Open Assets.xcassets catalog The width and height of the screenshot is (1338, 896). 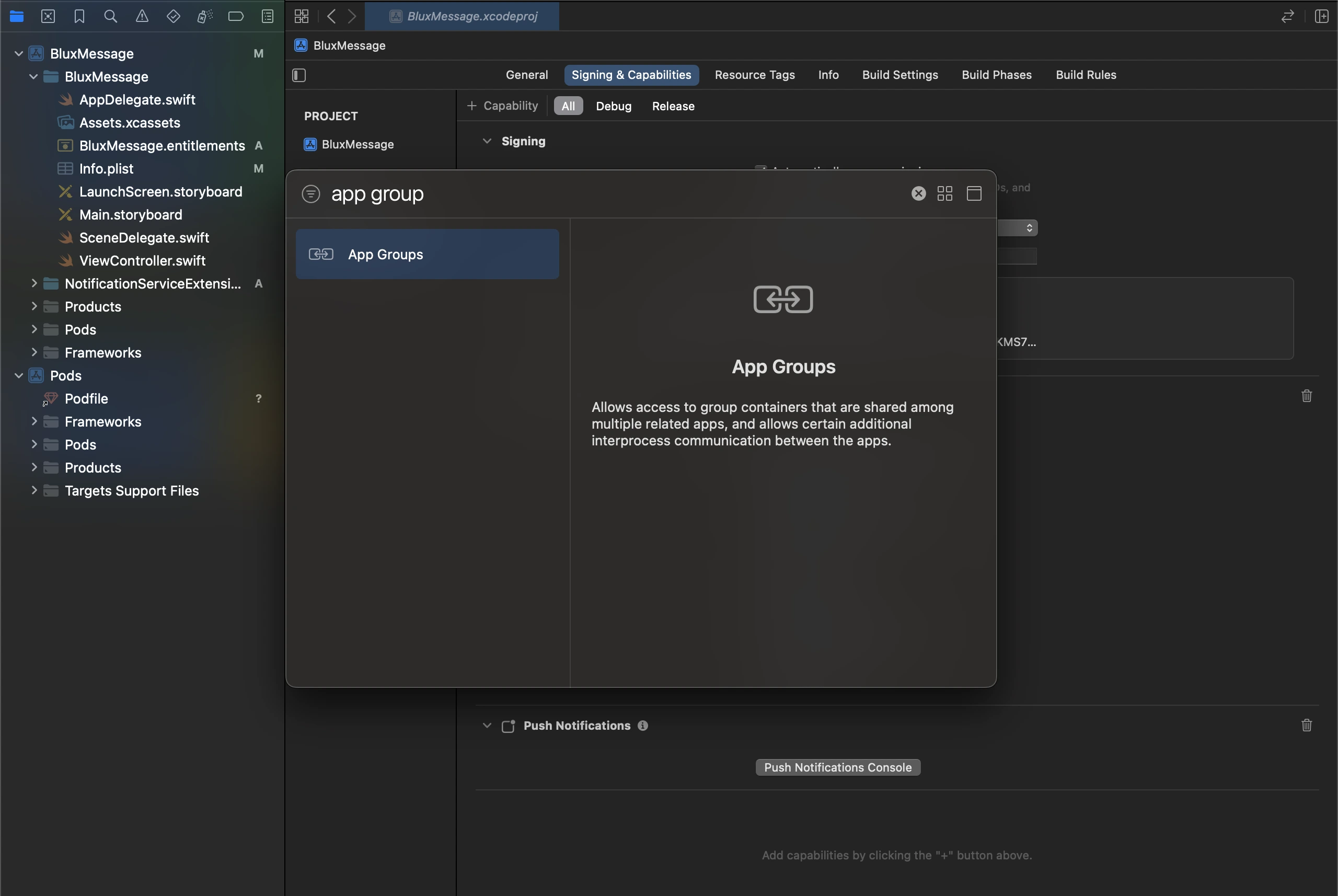129,122
